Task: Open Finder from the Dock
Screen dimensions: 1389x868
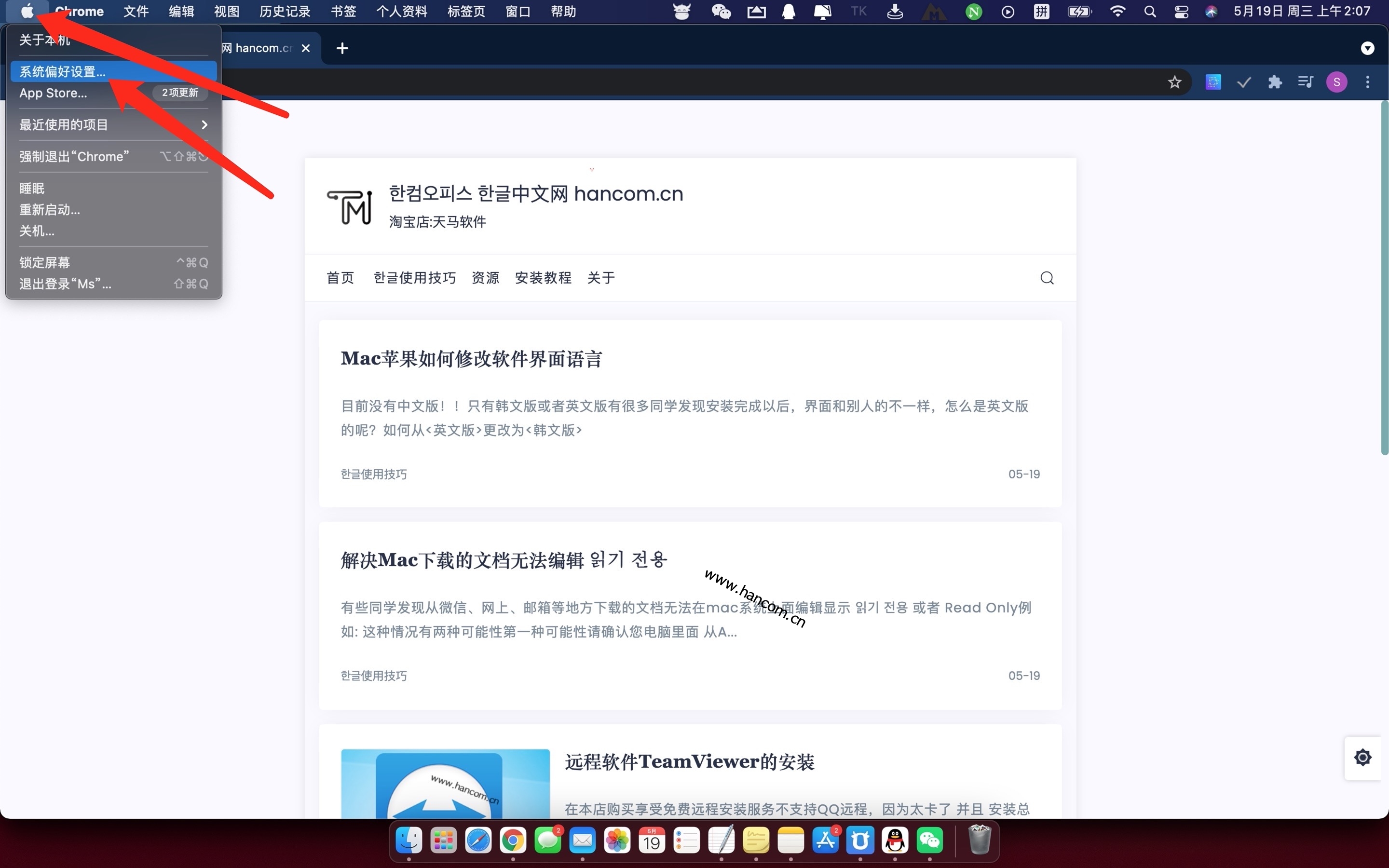Action: tap(409, 841)
